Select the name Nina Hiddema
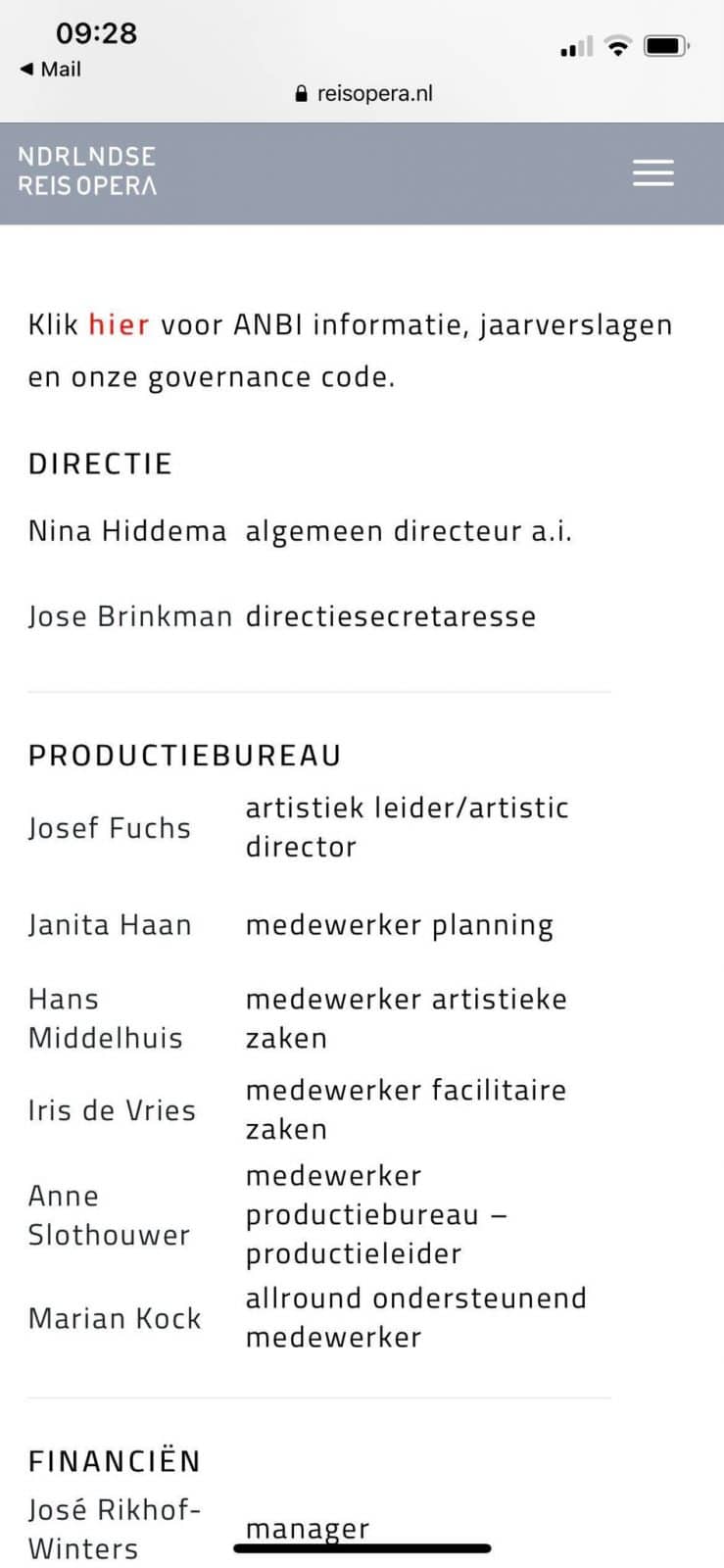Viewport: 724px width, 1568px height. coord(127,531)
